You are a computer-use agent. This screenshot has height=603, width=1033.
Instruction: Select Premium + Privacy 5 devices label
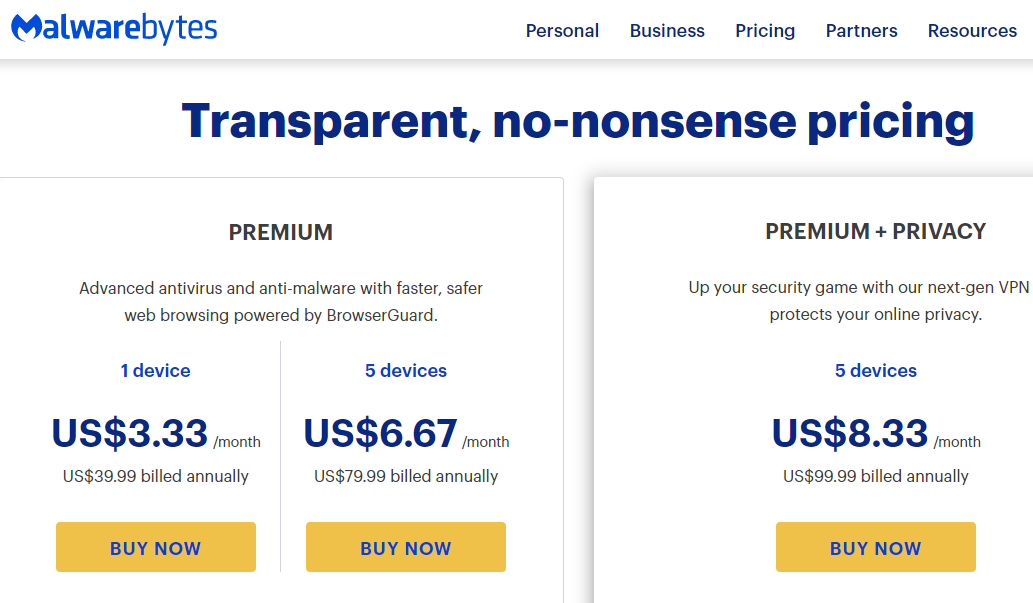click(876, 370)
